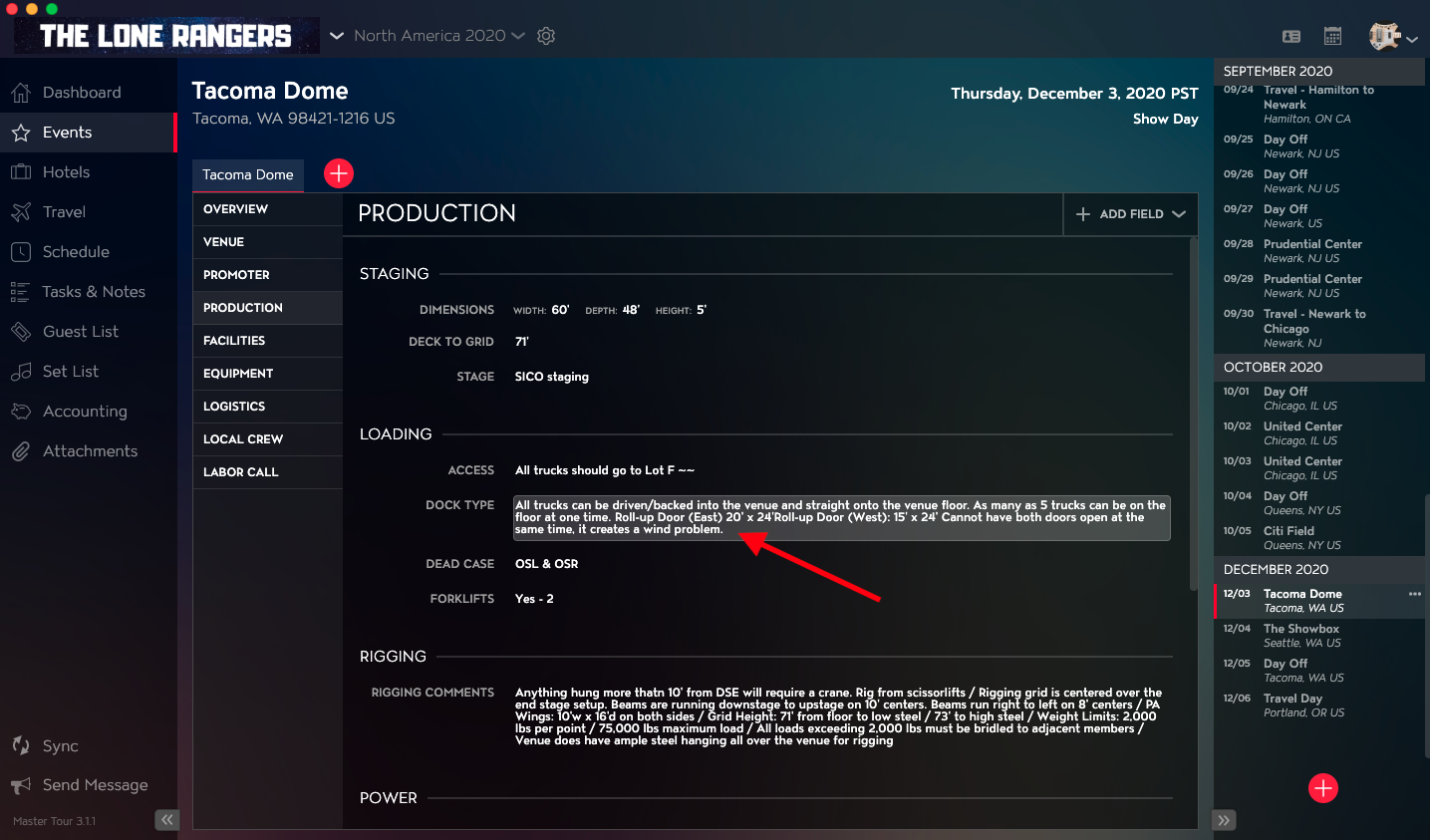Click the Schedule clock icon
This screenshot has width=1430, height=840.
pyautogui.click(x=21, y=252)
